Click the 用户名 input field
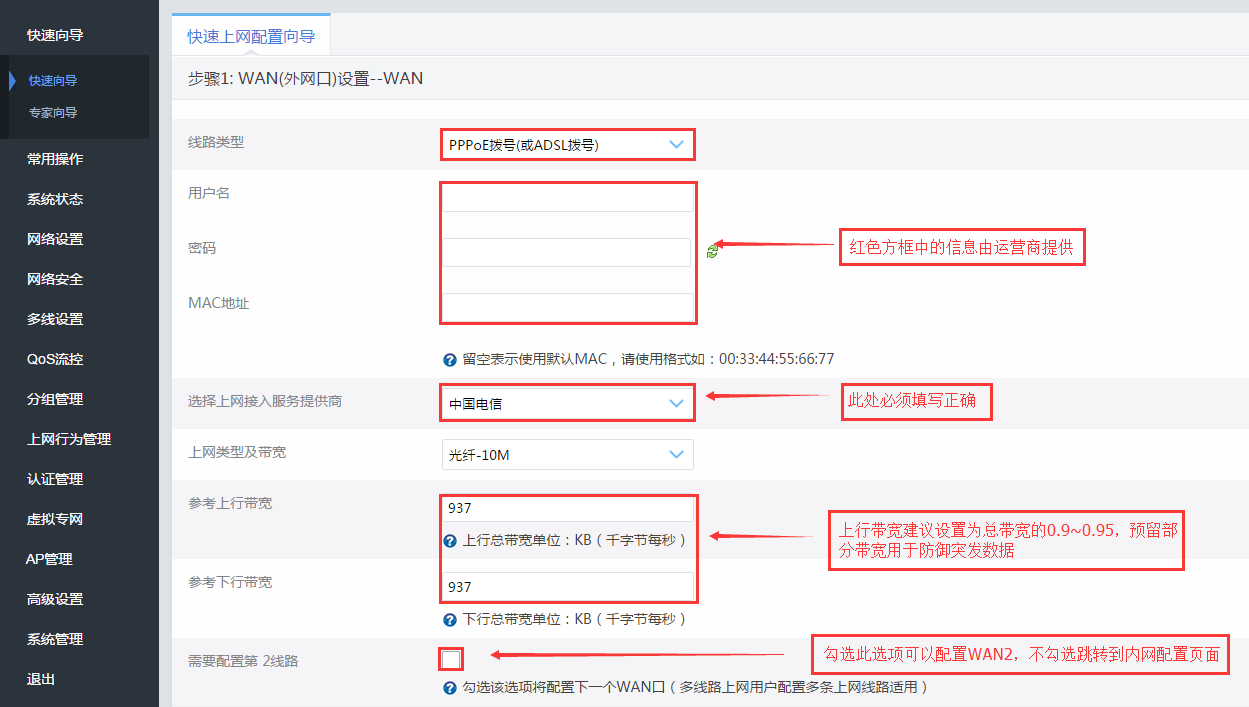Viewport: 1249px width, 707px height. 567,198
